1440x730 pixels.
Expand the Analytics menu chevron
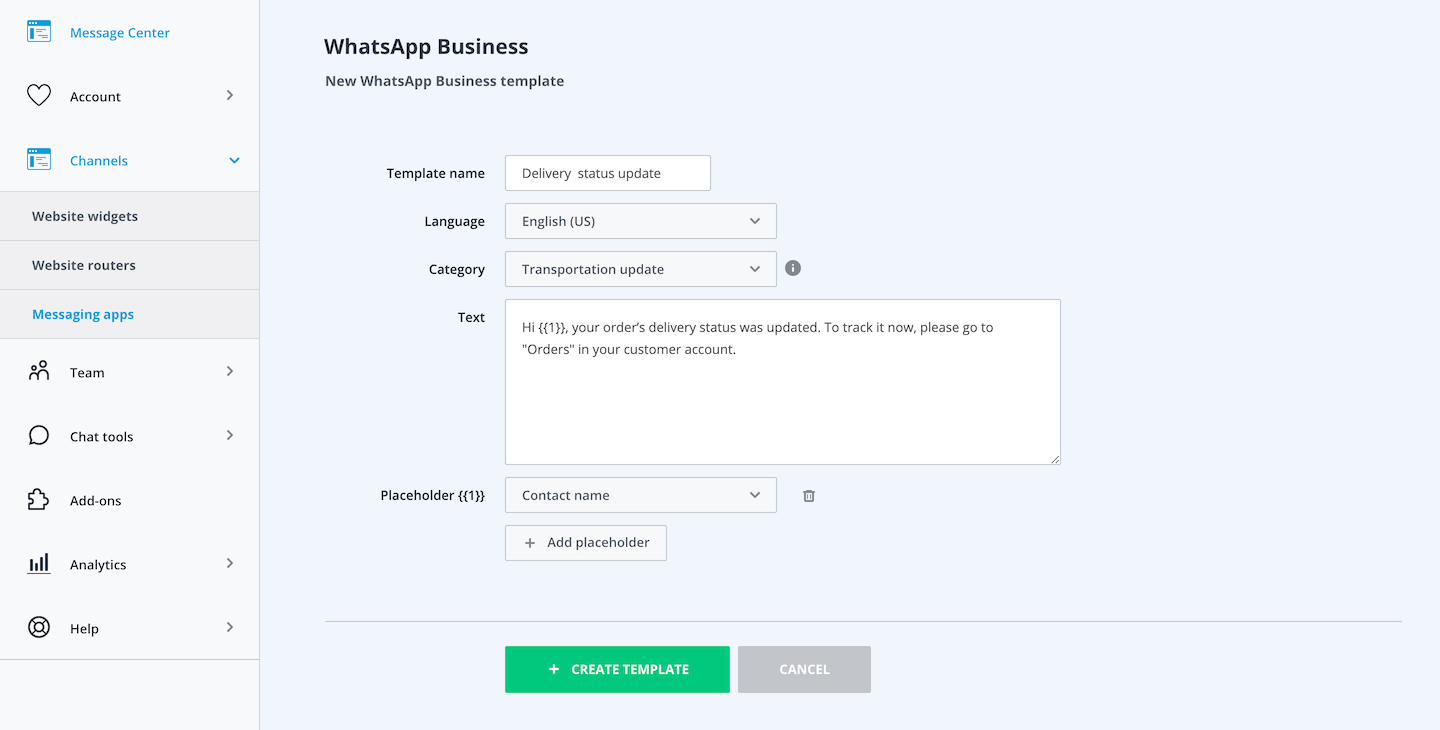point(230,563)
